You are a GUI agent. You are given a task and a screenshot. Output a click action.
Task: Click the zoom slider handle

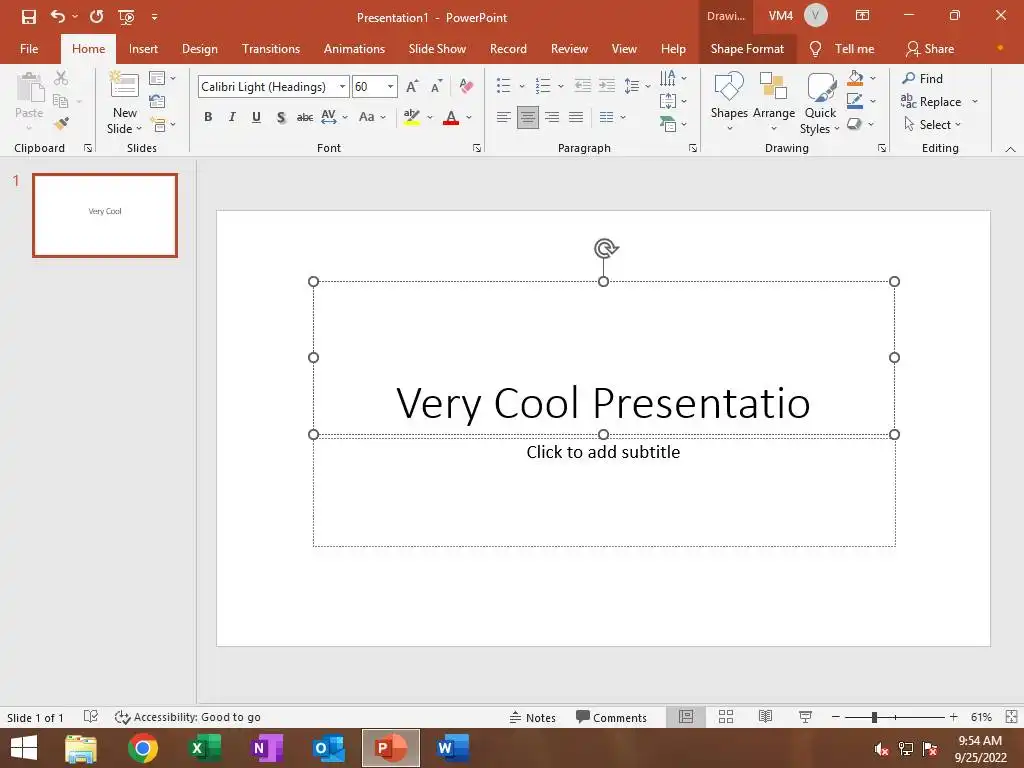(874, 717)
